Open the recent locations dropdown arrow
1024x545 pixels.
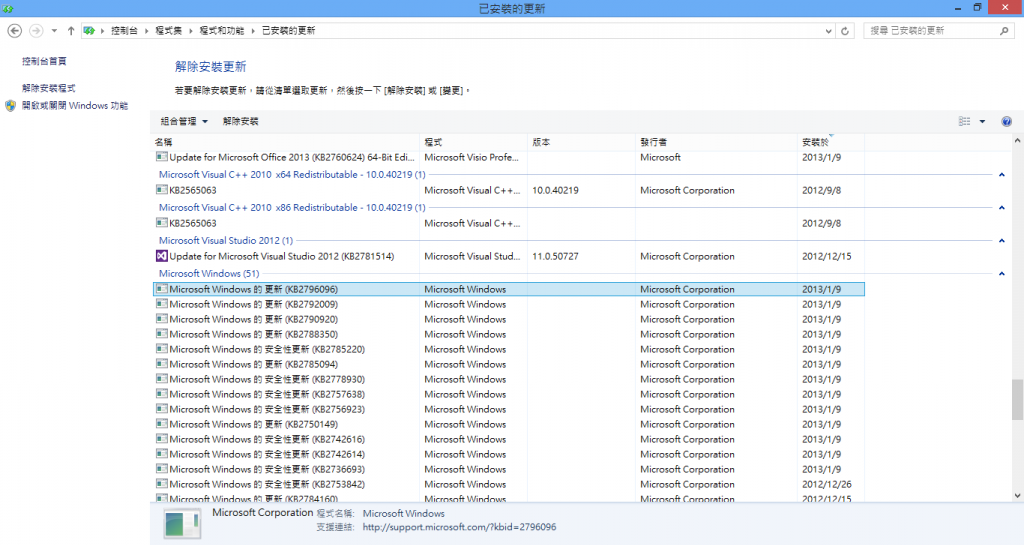tap(54, 31)
